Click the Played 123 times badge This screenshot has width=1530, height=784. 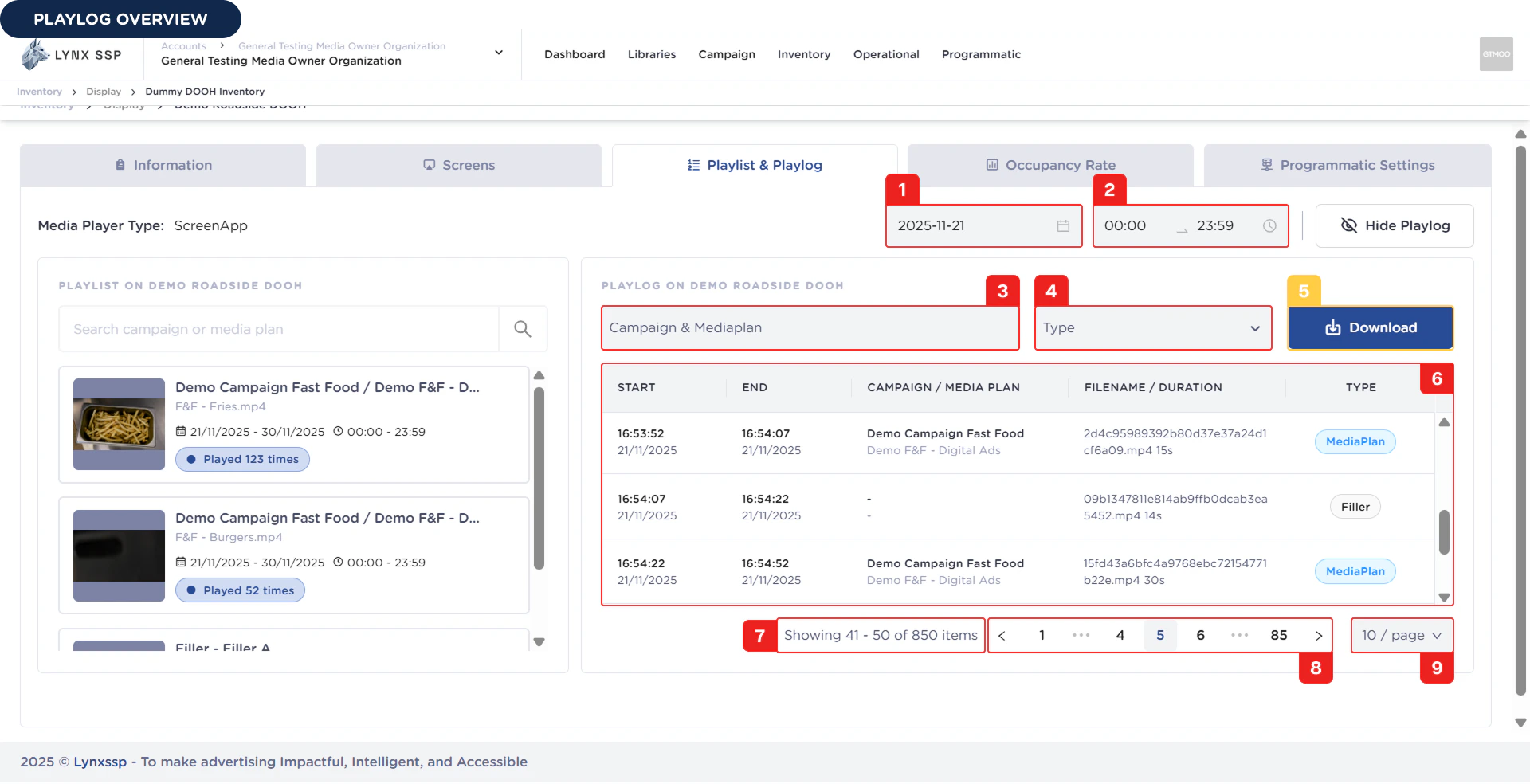(242, 460)
